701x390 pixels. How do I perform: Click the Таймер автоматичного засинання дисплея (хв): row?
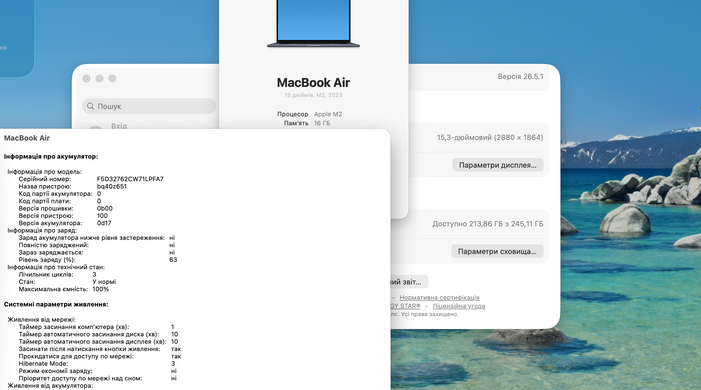(98, 342)
